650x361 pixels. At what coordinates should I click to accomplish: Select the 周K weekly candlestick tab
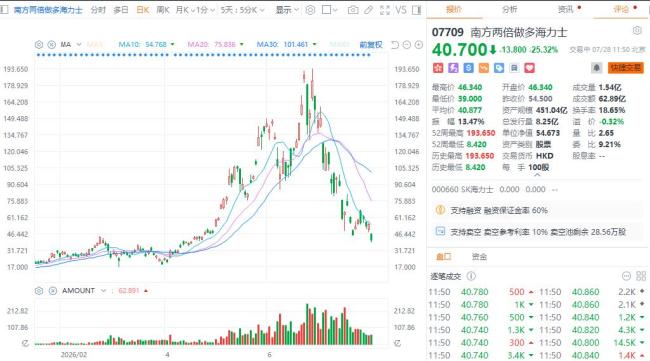pos(163,10)
